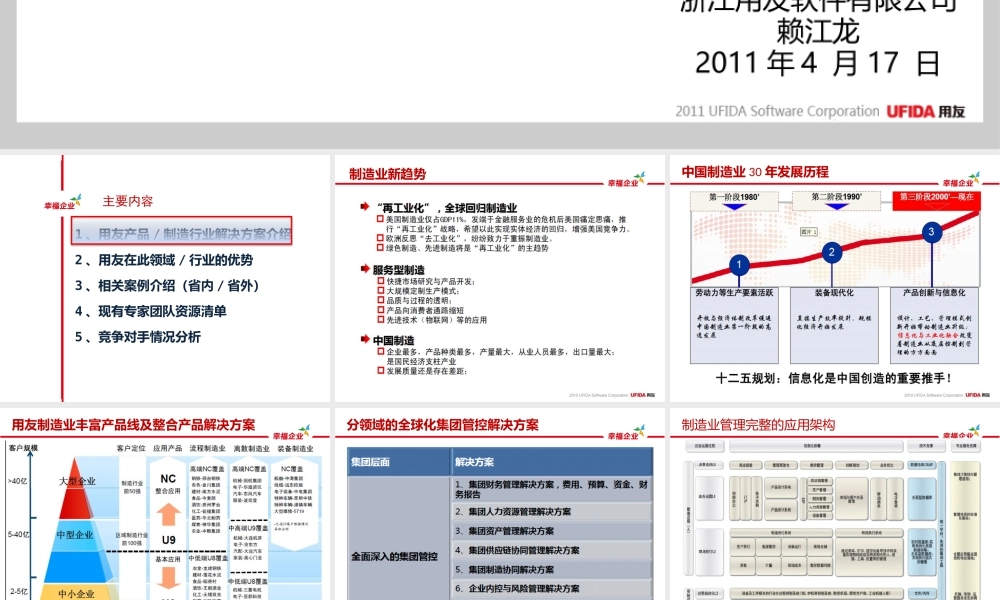Click blue triangle under 第一阶段1980'
The image size is (1000, 600).
pyautogui.click(x=734, y=207)
